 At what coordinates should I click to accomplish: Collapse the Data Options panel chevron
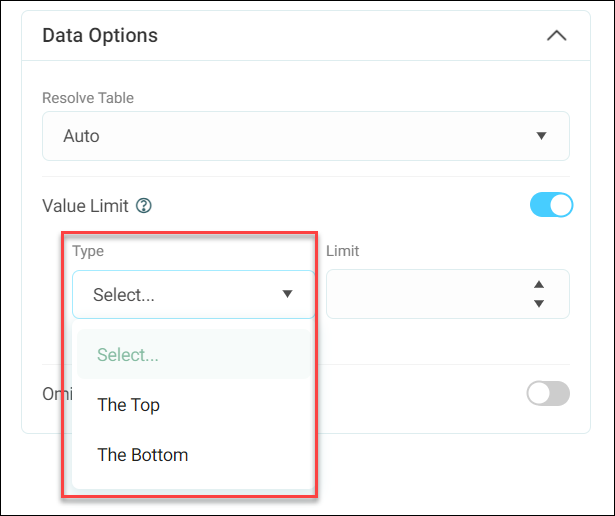coord(557,36)
